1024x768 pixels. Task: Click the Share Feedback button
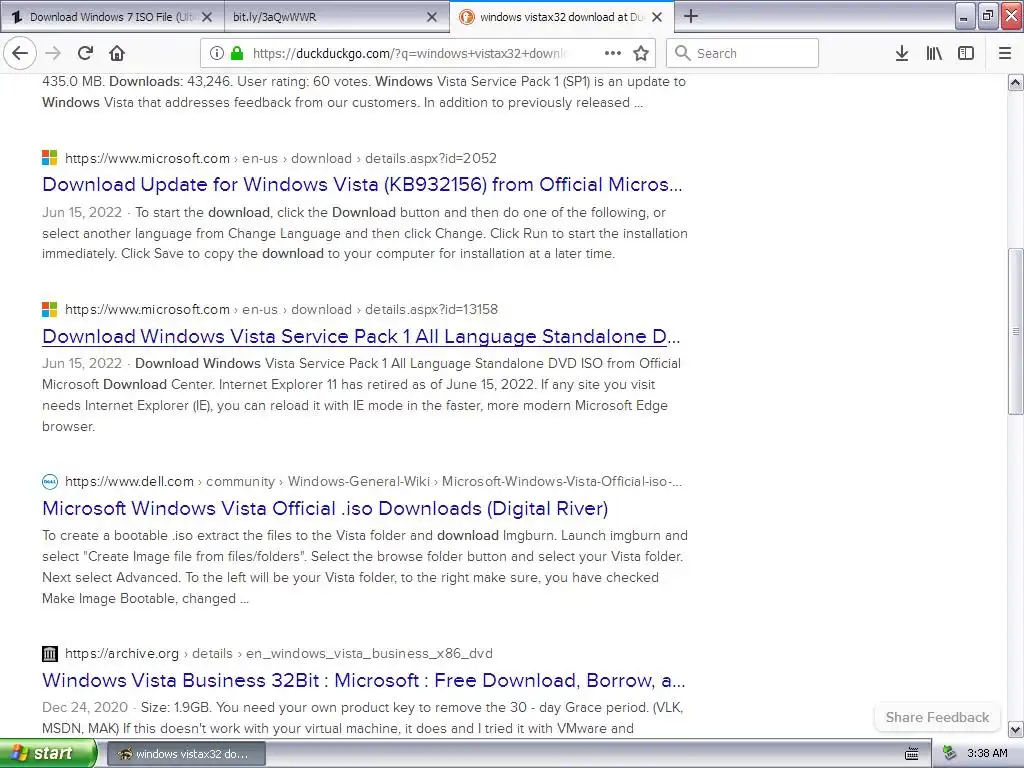(937, 717)
